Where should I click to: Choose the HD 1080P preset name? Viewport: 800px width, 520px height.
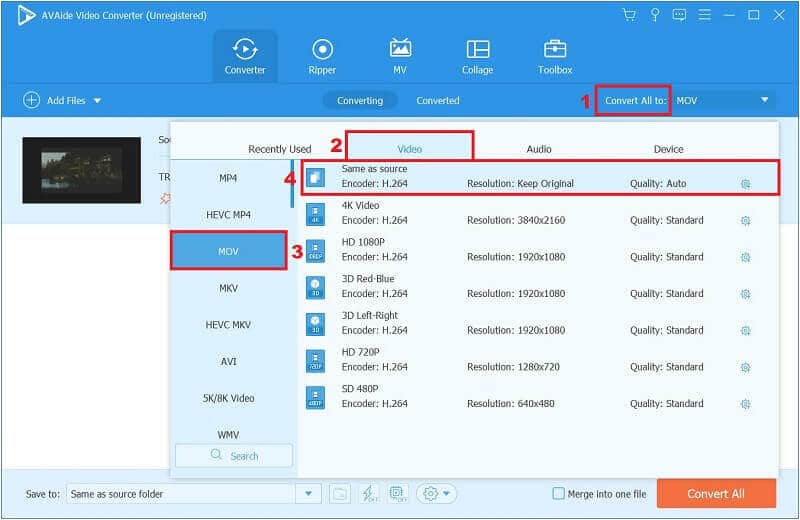pos(363,242)
